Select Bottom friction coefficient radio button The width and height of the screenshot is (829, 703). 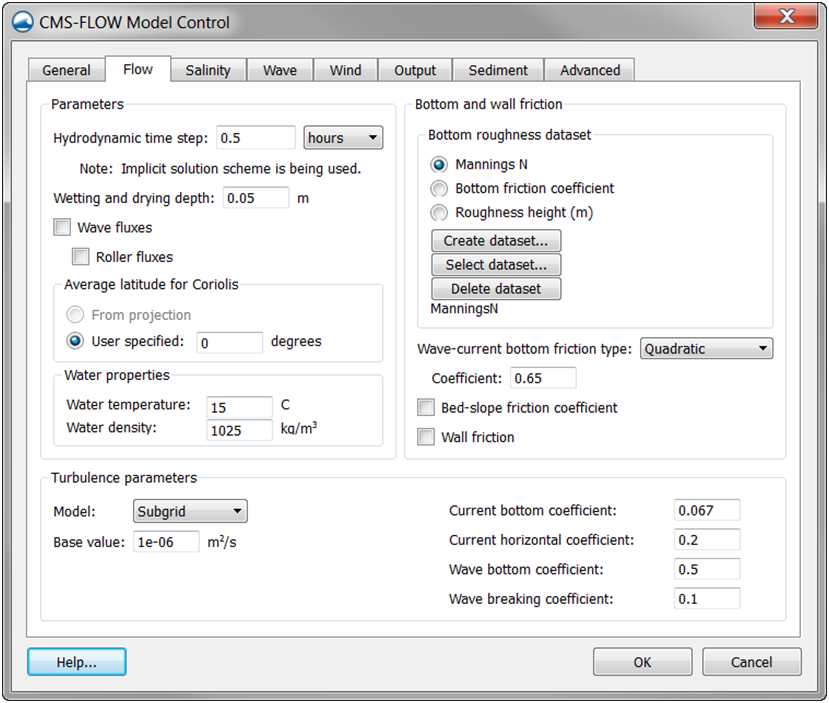(x=439, y=188)
